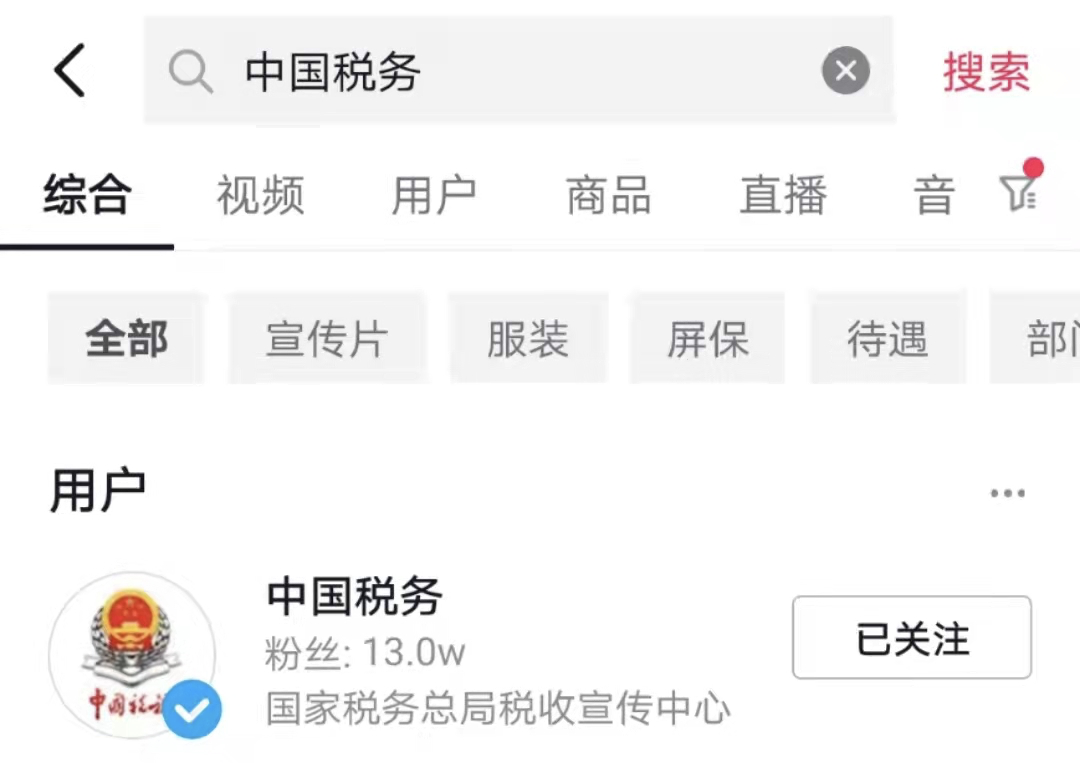The width and height of the screenshot is (1080, 763).
Task: Switch to the 用户 tab
Action: (434, 195)
